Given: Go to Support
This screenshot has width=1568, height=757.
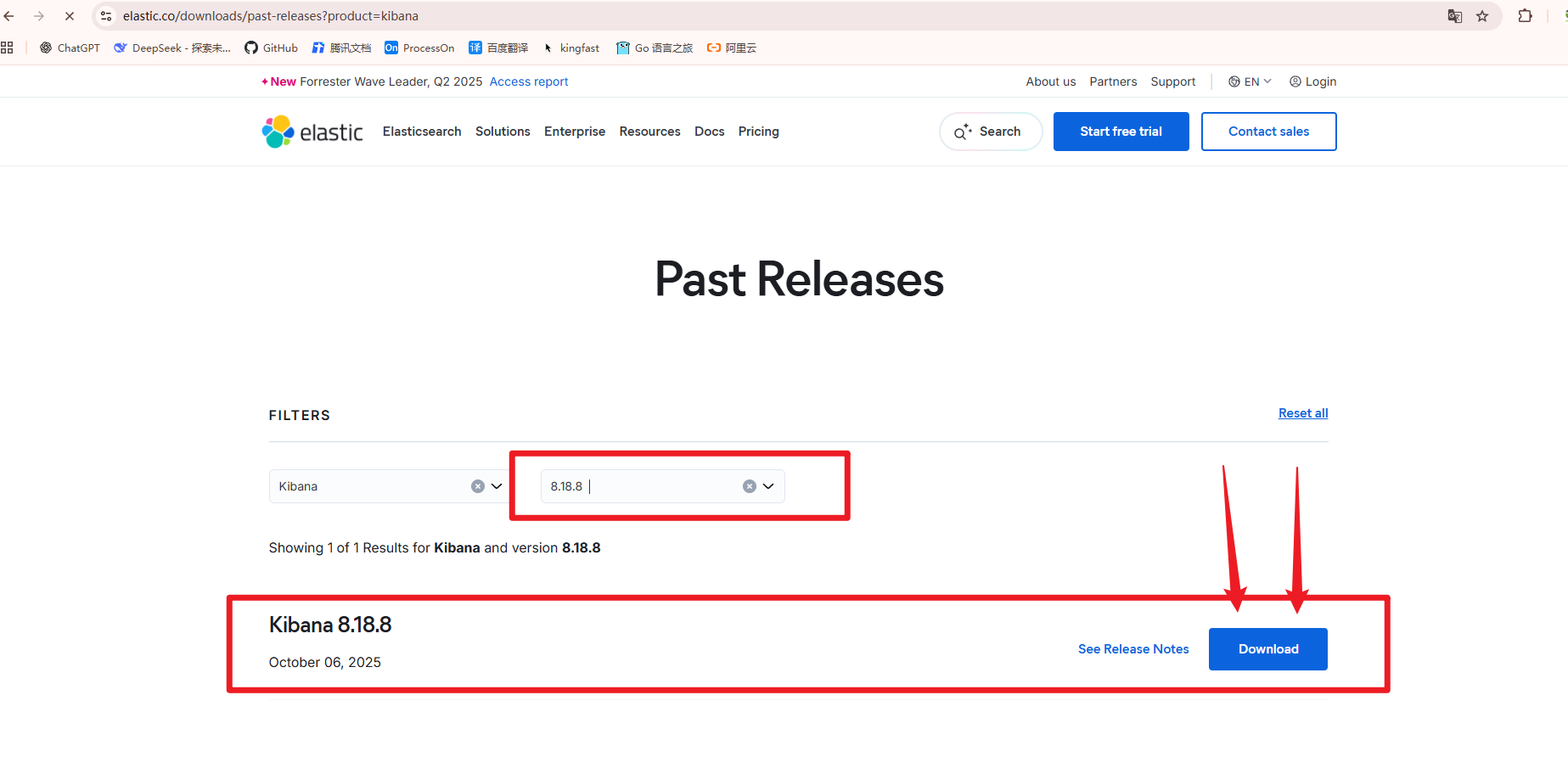Looking at the screenshot, I should click(x=1173, y=81).
